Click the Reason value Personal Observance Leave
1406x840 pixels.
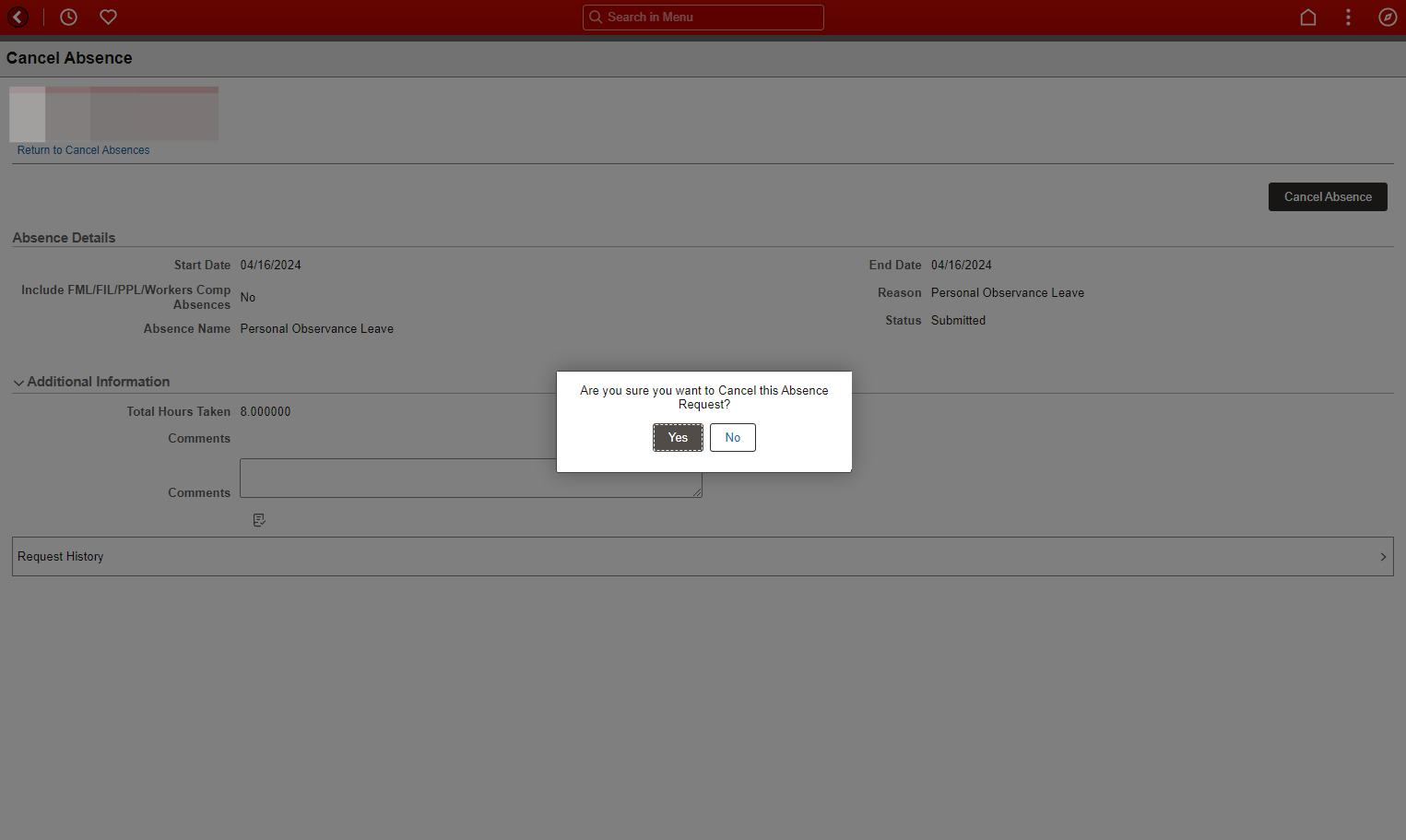pyautogui.click(x=1008, y=292)
